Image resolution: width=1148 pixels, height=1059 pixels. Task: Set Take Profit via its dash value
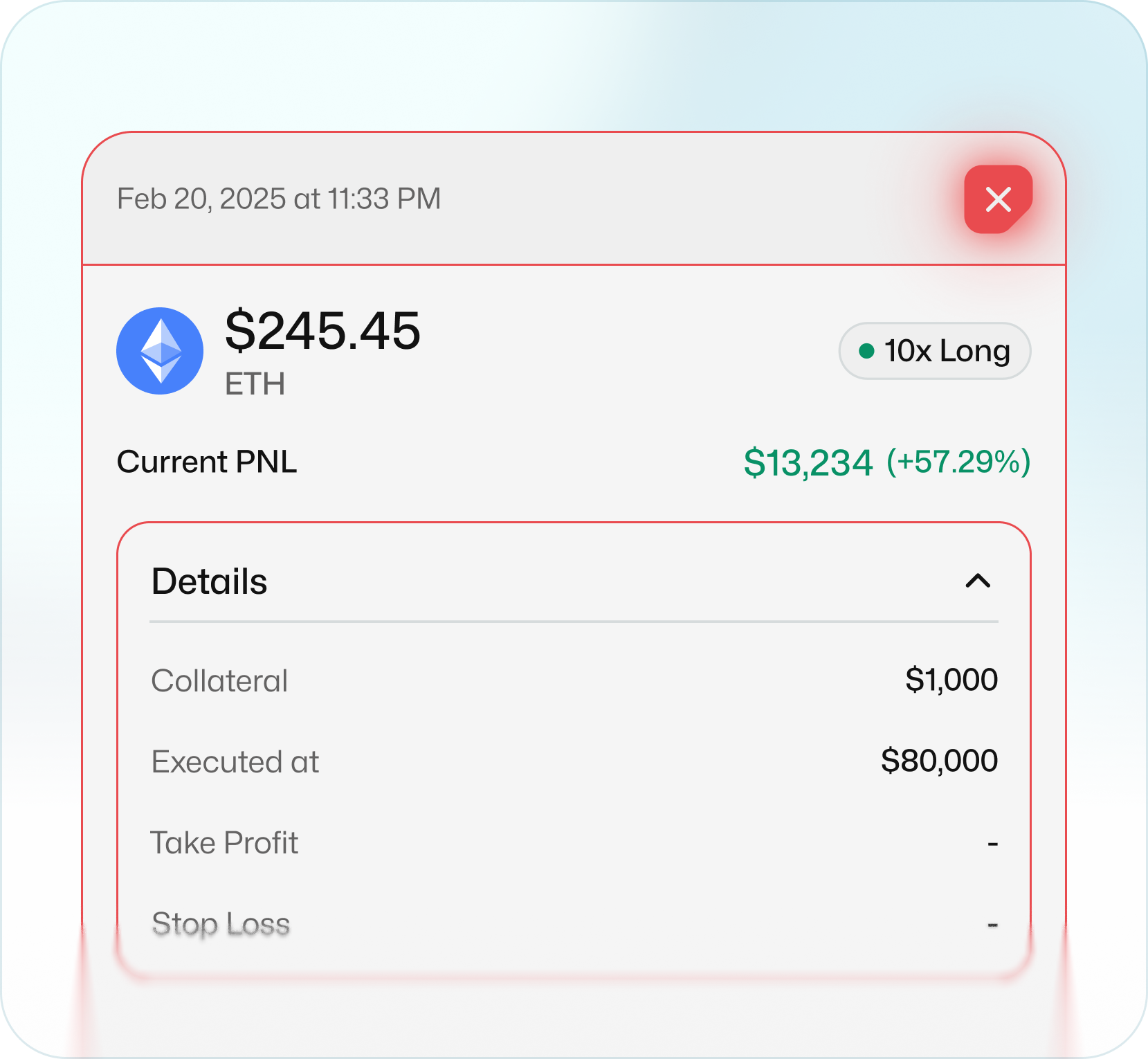[992, 844]
